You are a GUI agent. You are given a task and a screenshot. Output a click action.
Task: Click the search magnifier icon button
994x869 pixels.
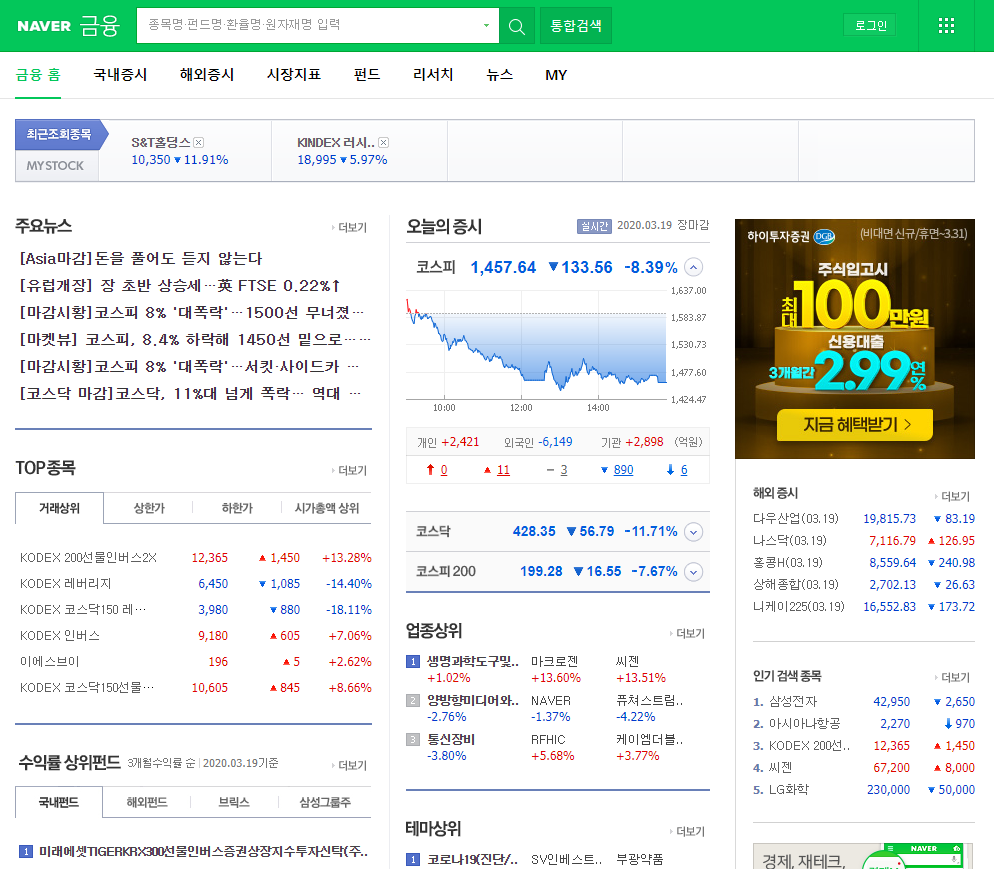pyautogui.click(x=517, y=26)
